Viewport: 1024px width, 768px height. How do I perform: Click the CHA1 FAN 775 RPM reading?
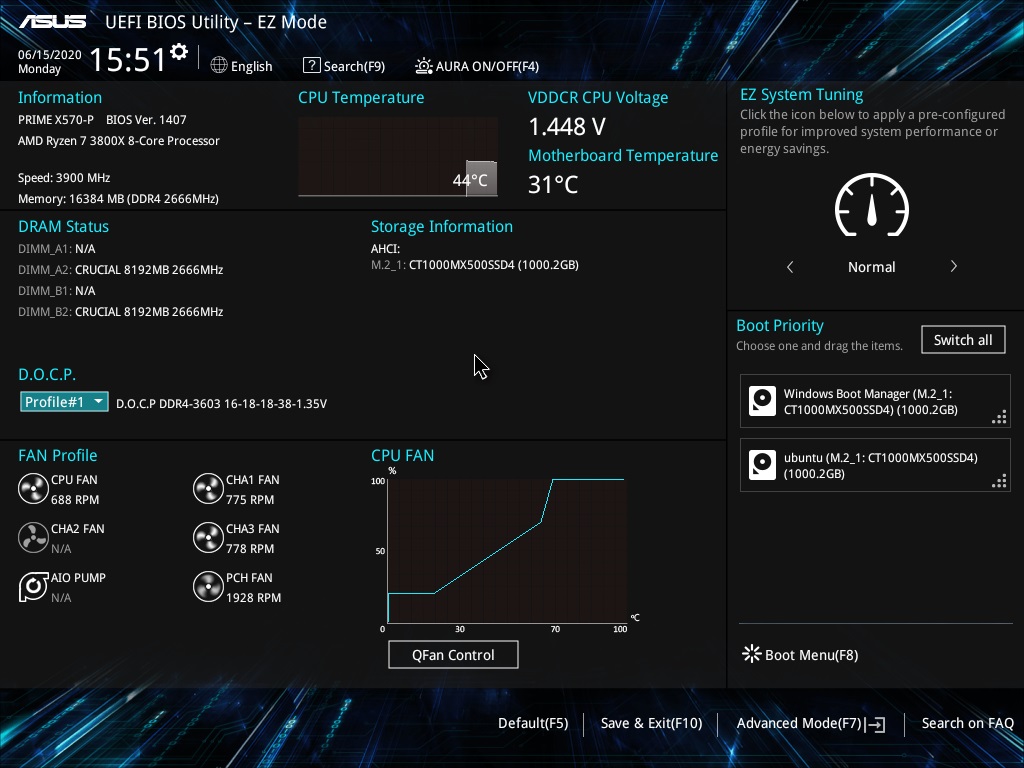click(250, 500)
